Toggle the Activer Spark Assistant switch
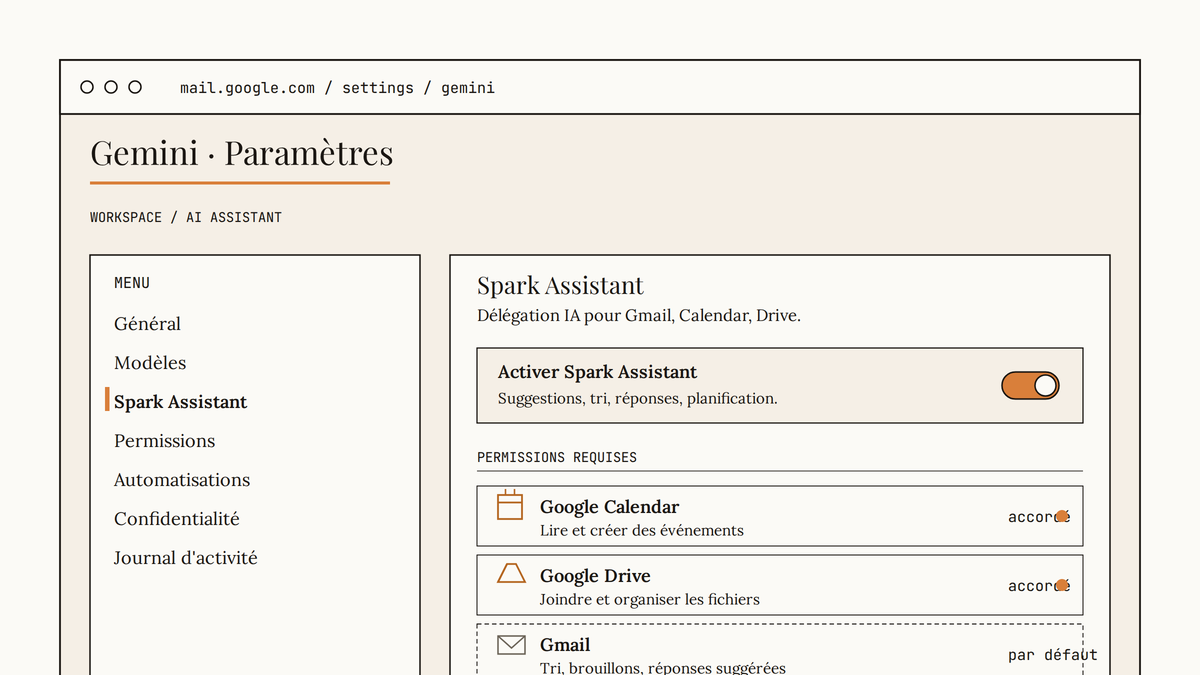The width and height of the screenshot is (1200, 675). 1030,386
